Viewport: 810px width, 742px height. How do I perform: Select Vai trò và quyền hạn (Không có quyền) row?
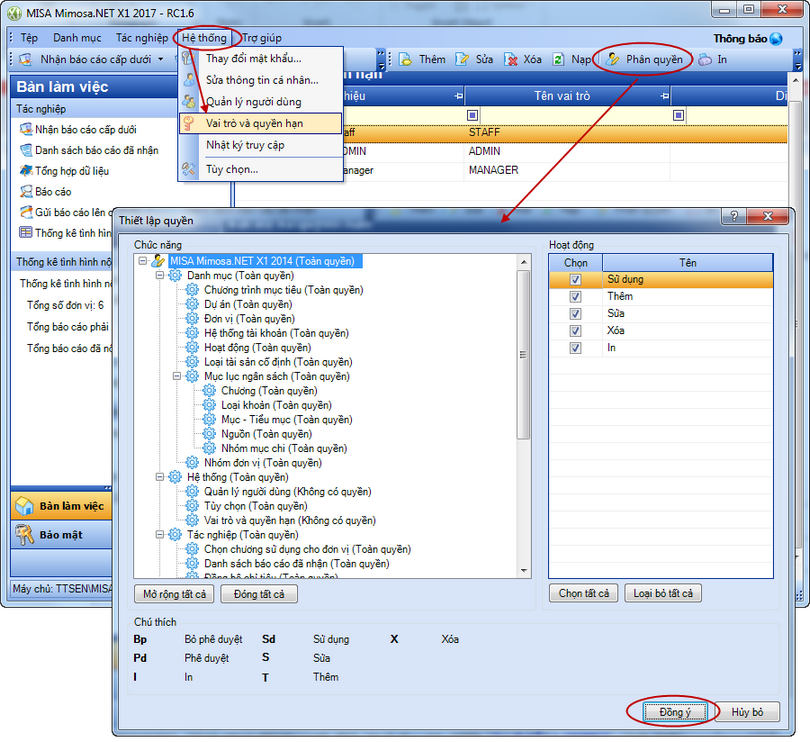click(x=290, y=520)
